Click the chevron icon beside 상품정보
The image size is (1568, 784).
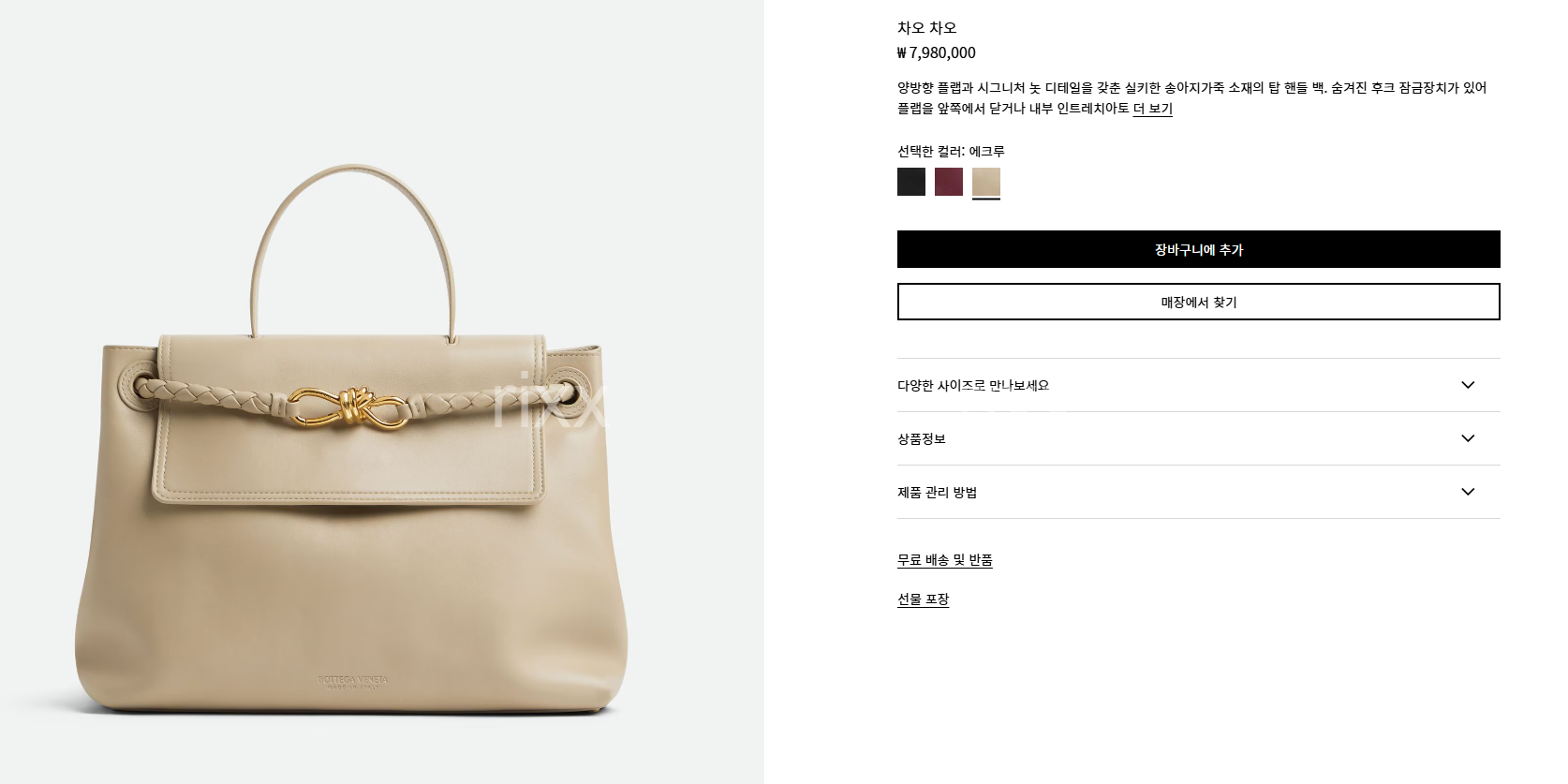coord(1468,438)
